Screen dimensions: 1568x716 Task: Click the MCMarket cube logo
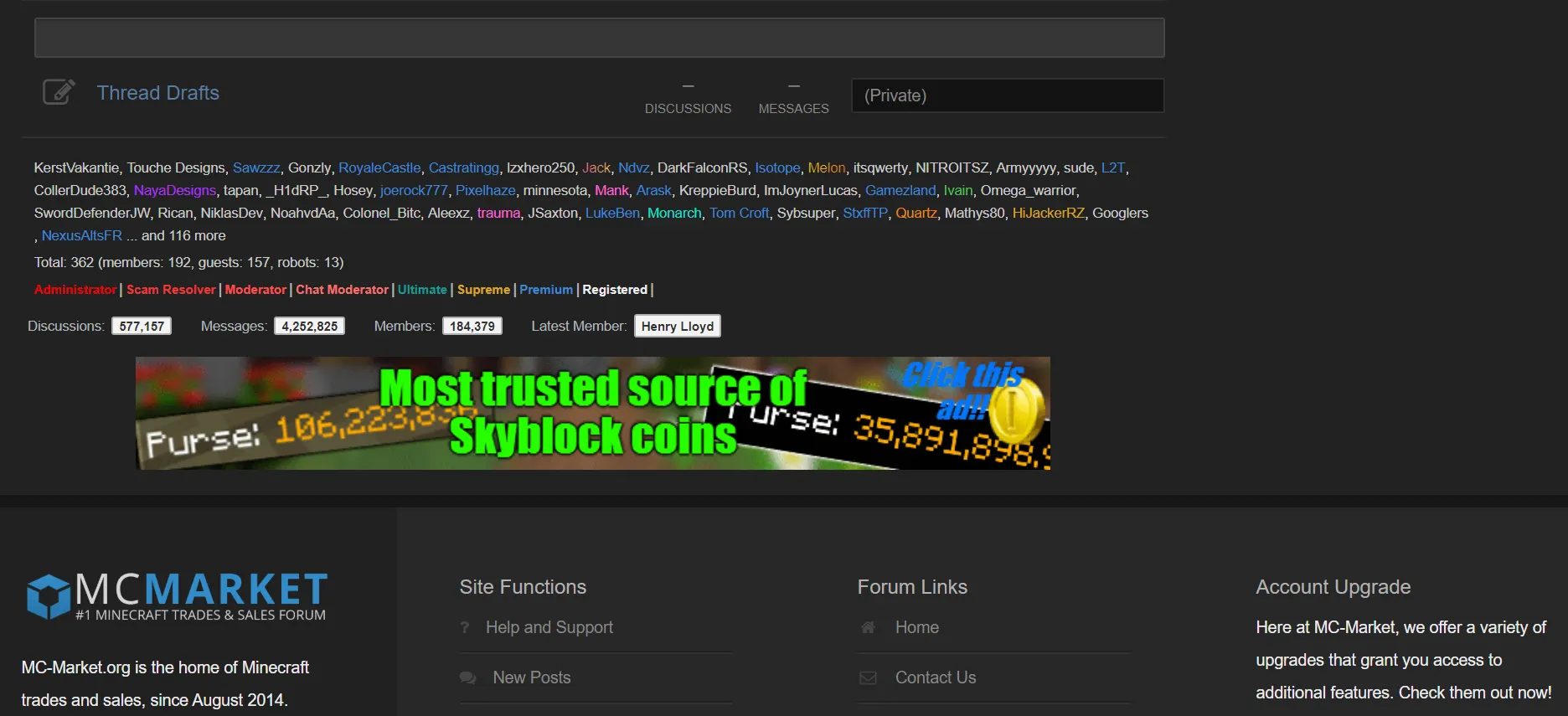coord(49,595)
